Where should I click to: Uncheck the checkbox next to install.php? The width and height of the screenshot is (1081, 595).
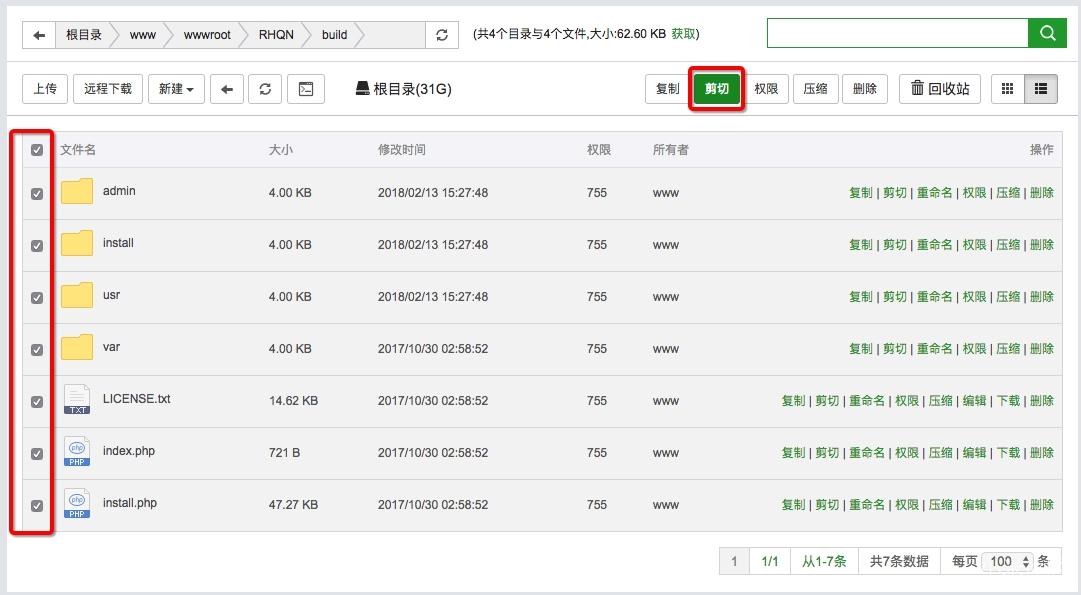tap(37, 504)
